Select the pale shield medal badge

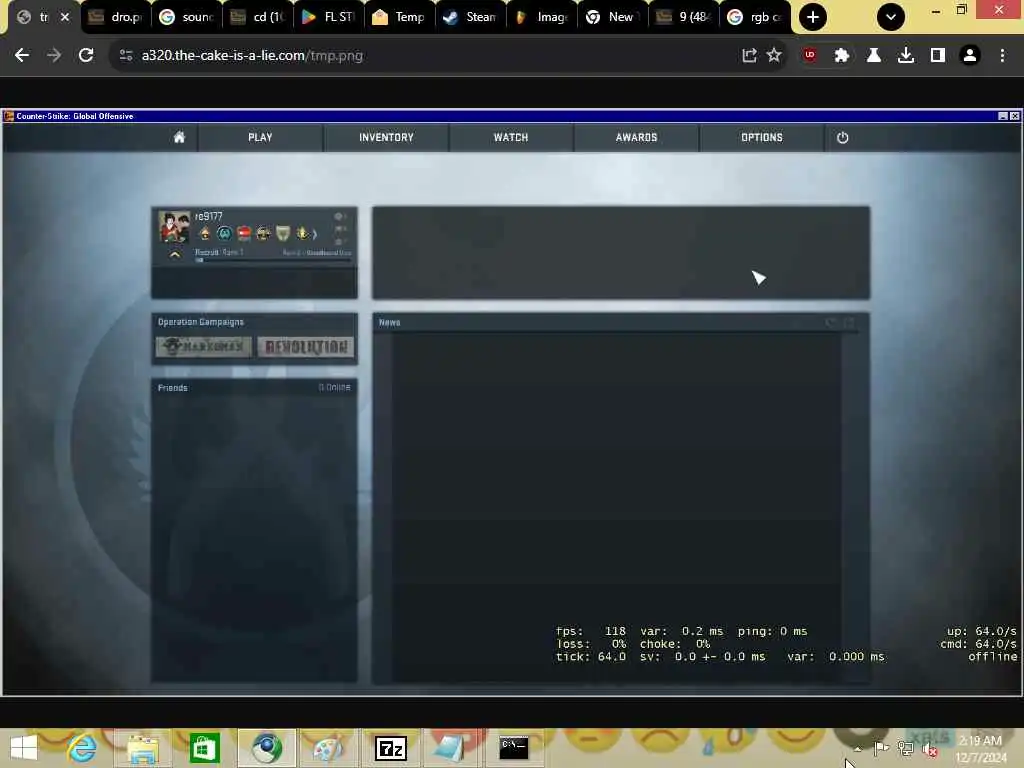tap(283, 233)
